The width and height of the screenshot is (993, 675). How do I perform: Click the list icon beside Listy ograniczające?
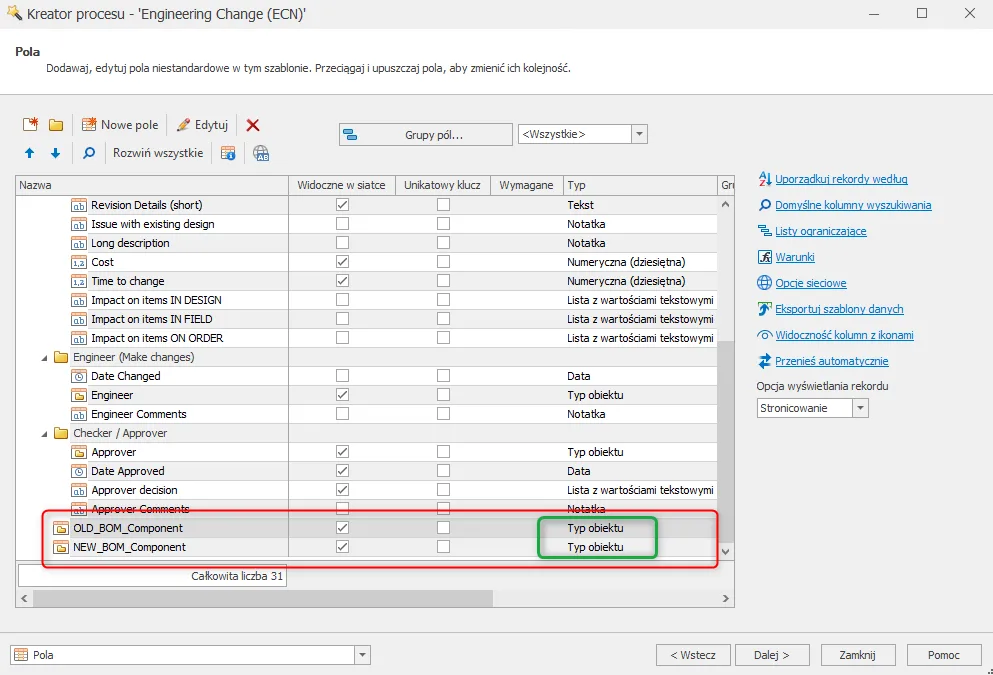pyautogui.click(x=764, y=231)
